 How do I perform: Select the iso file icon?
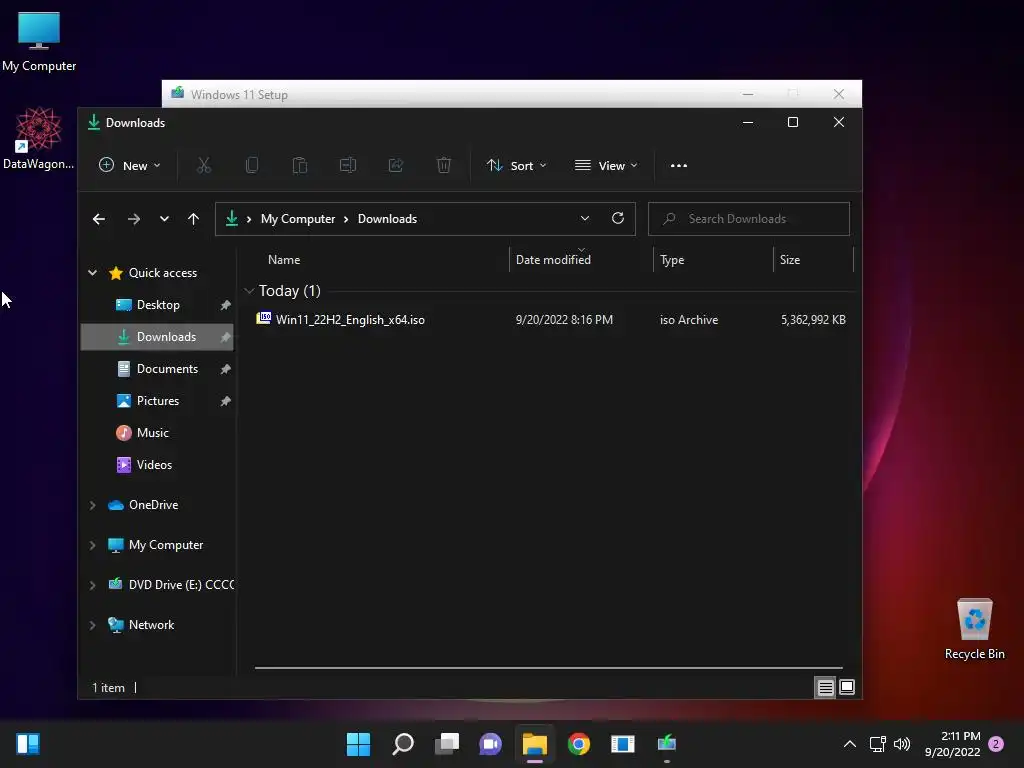click(x=263, y=319)
